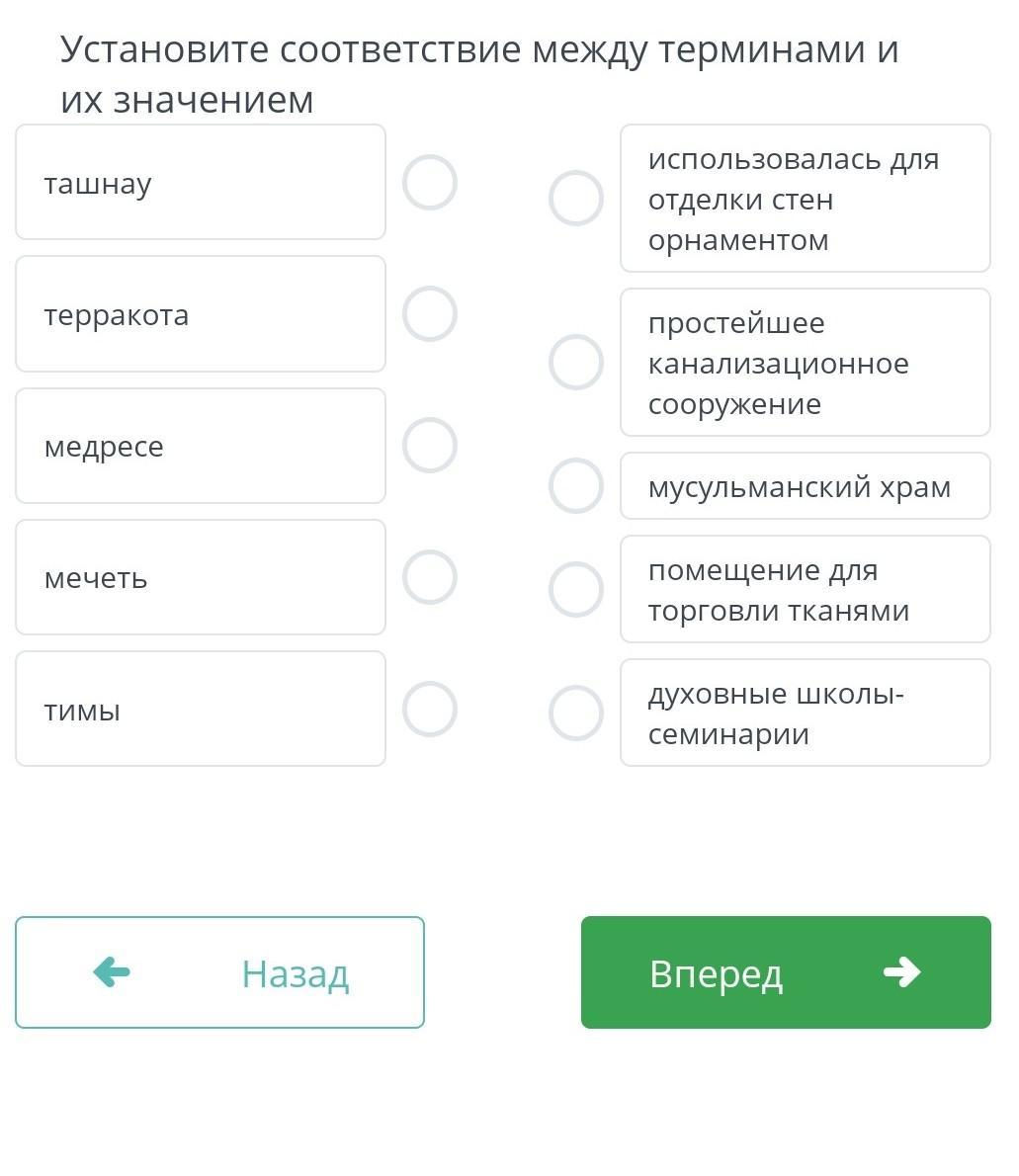Select the radio circle next to ташнау

pos(430,183)
